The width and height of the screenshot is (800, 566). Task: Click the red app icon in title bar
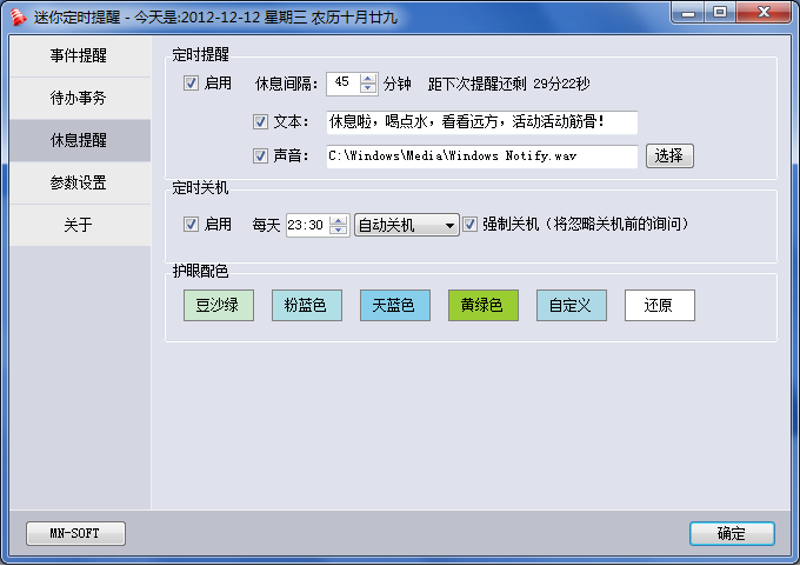point(18,17)
